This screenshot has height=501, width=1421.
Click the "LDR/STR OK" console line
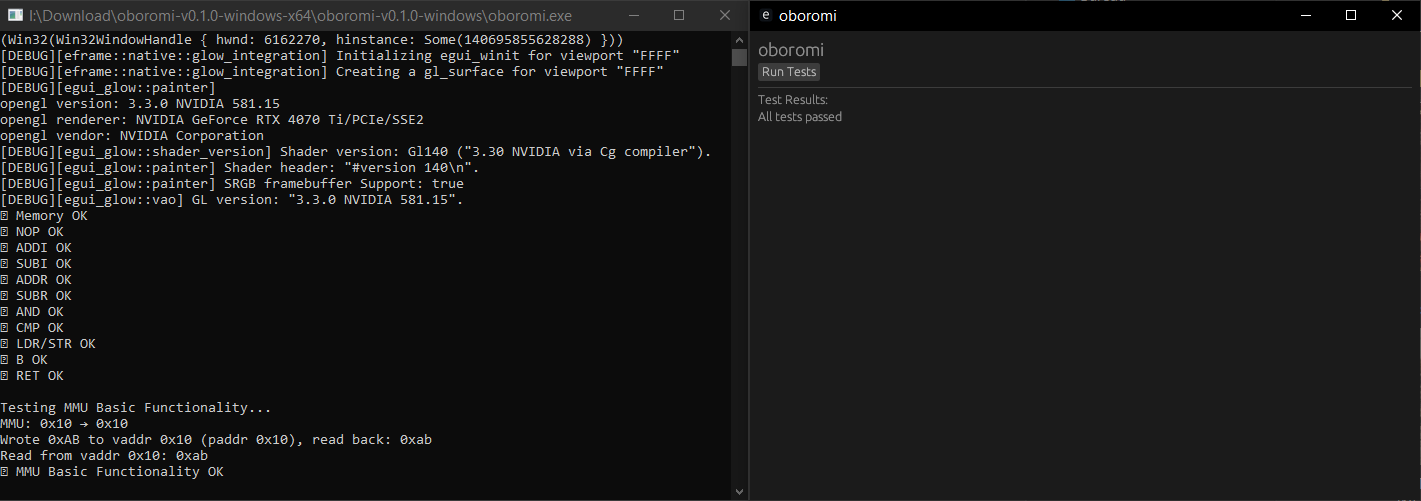pyautogui.click(x=55, y=344)
